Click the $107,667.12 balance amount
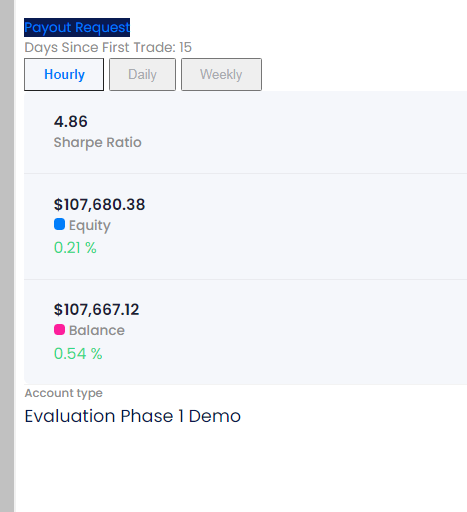This screenshot has height=512, width=467. coord(96,310)
